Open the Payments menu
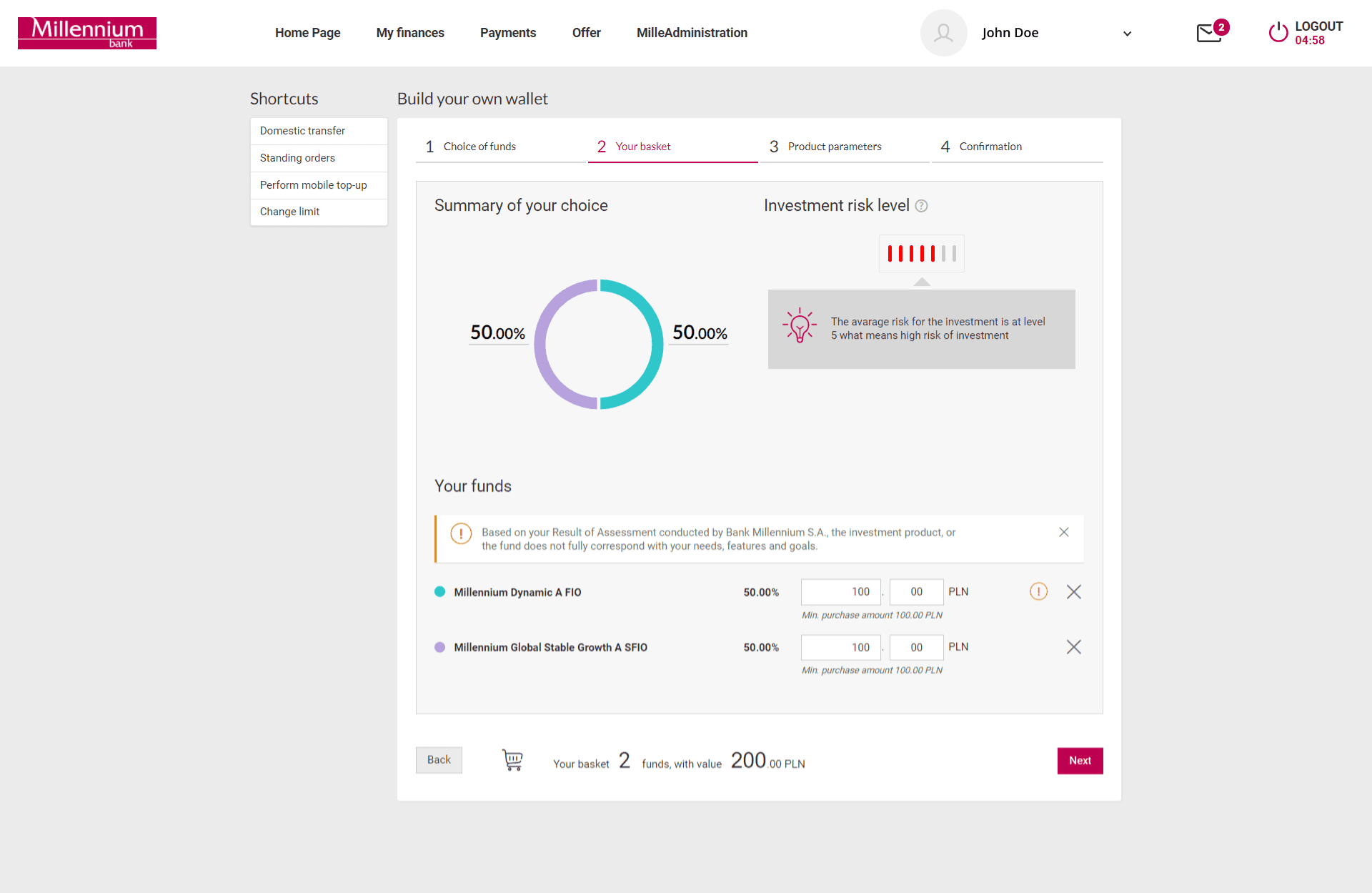This screenshot has width=1372, height=893. 509,32
